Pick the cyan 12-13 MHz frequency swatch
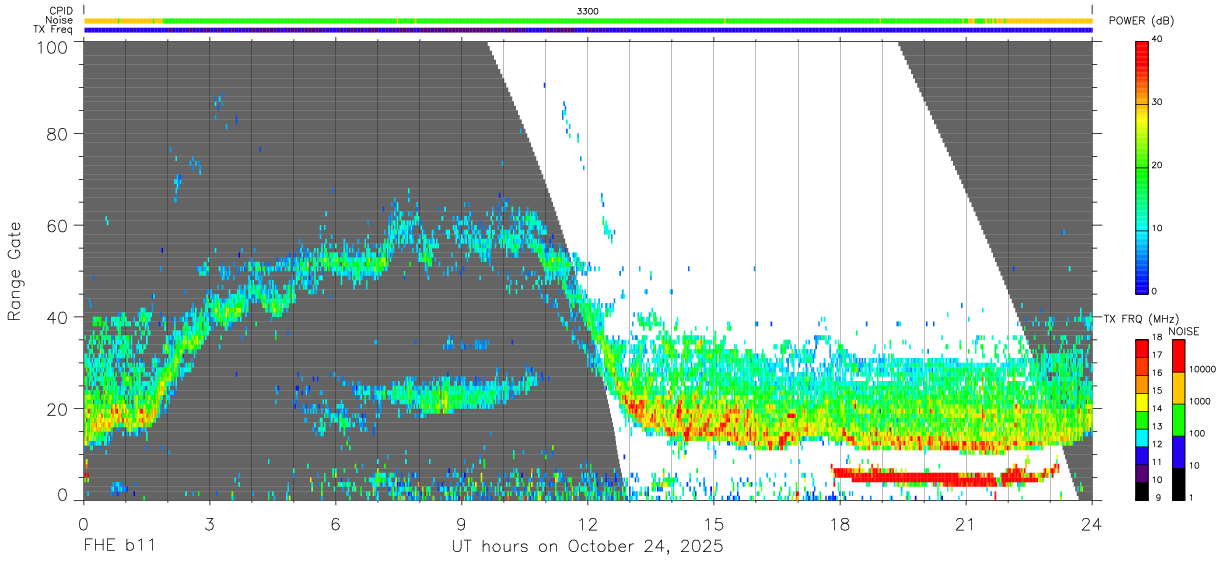This screenshot has width=1228, height=567. [1142, 436]
